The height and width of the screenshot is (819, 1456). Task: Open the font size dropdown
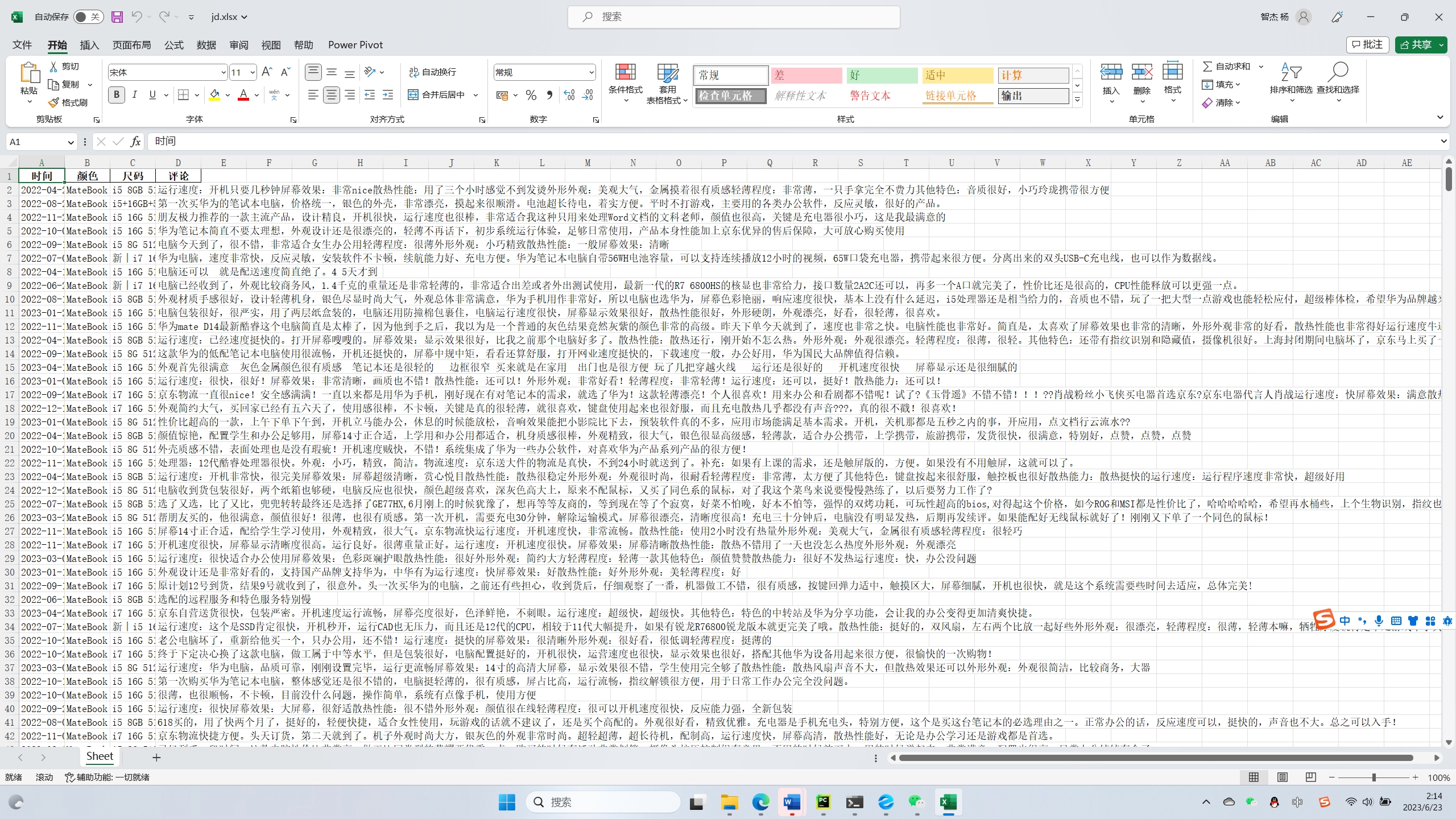251,72
